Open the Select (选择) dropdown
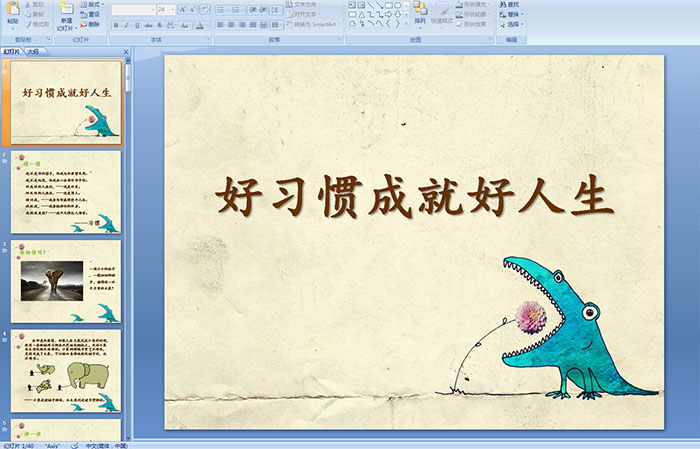This screenshot has height=449, width=700. (512, 24)
